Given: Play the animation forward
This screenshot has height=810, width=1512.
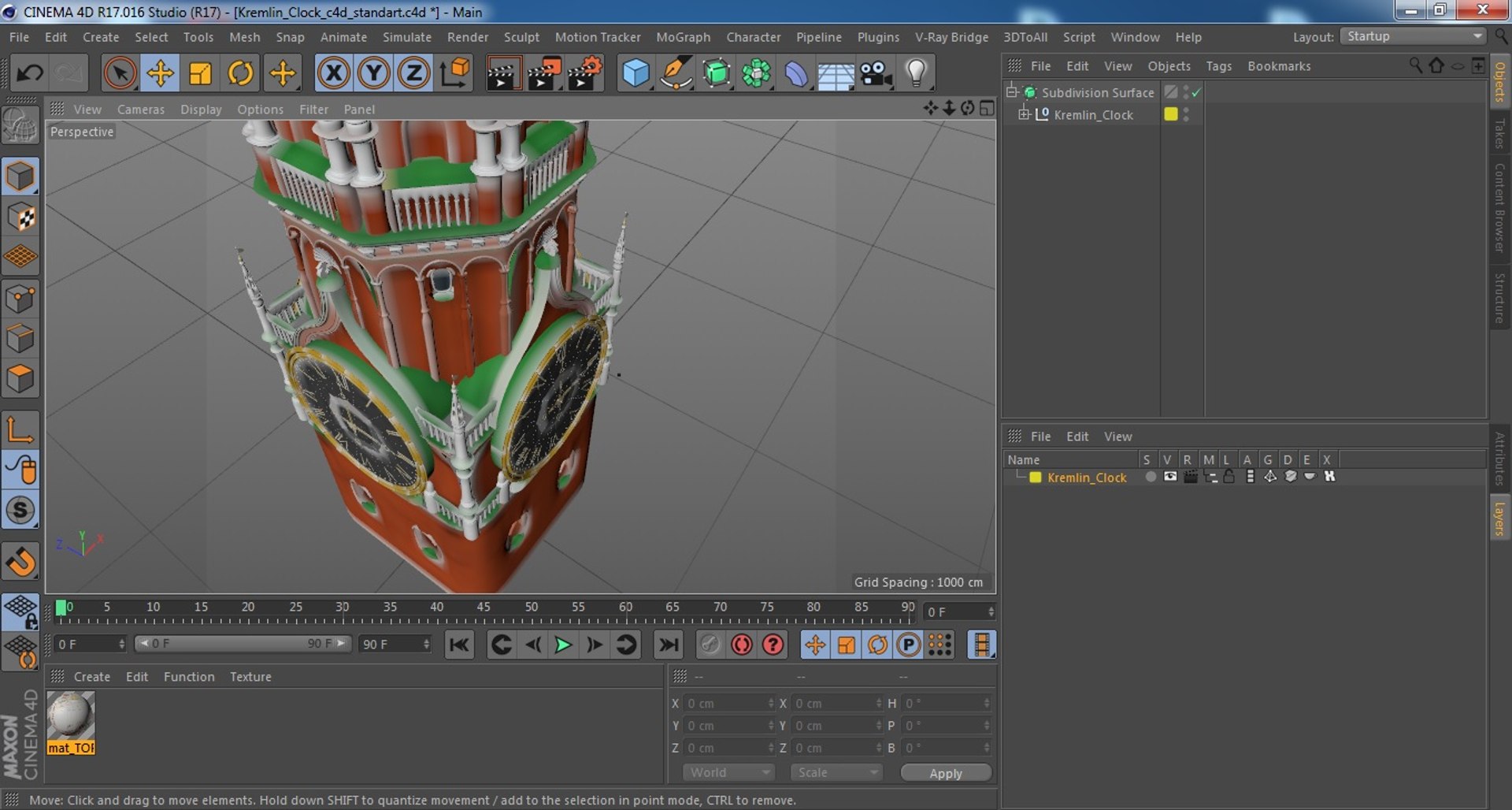Looking at the screenshot, I should tap(563, 645).
